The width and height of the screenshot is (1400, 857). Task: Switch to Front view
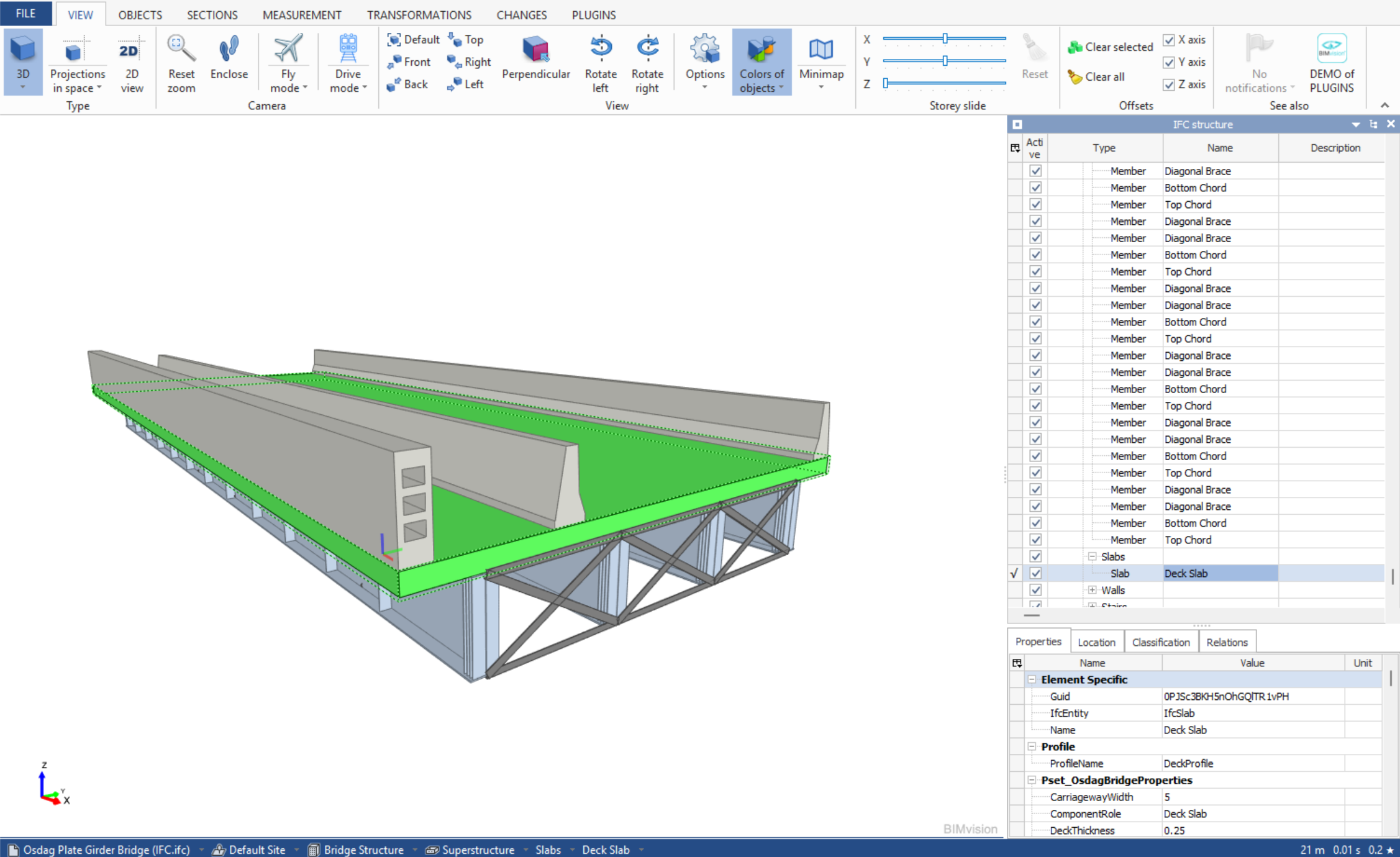point(409,62)
